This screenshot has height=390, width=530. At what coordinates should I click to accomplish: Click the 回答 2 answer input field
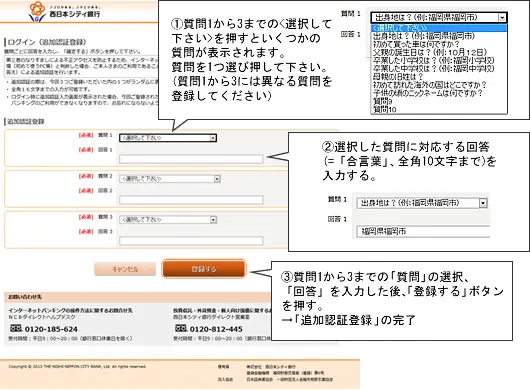point(191,200)
